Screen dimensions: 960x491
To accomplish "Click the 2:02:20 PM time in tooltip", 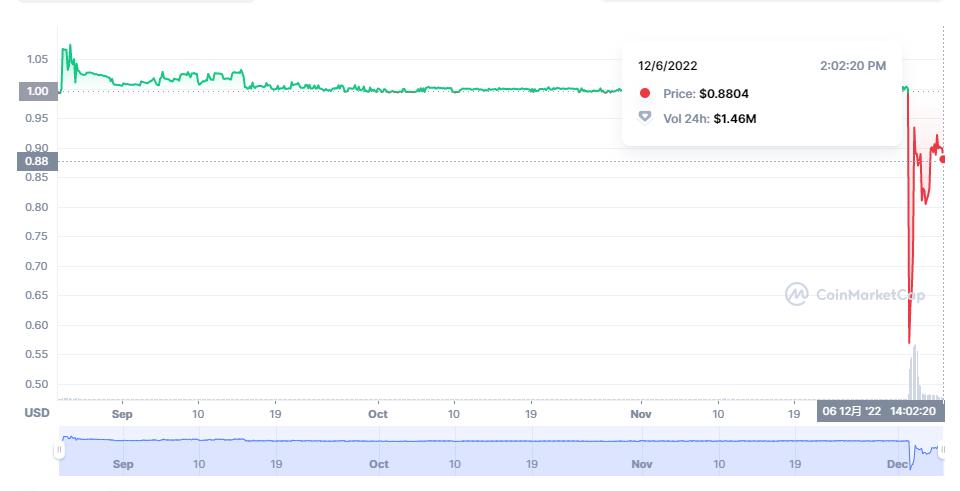I will point(853,66).
